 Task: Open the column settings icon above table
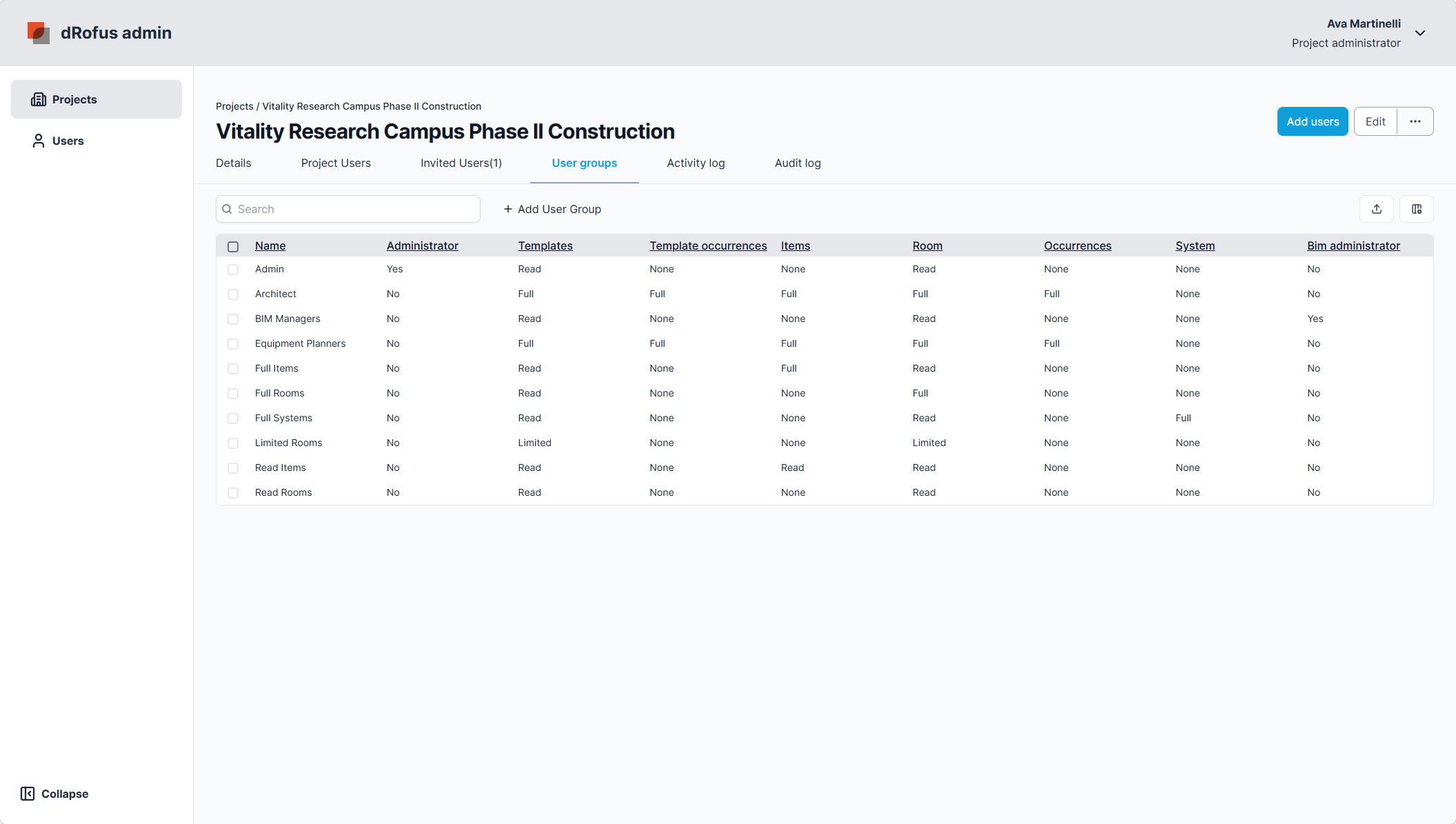(x=1417, y=209)
